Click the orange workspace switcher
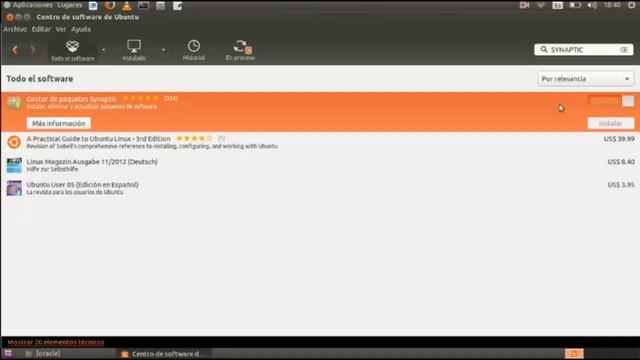The width and height of the screenshot is (640, 360). point(574,353)
